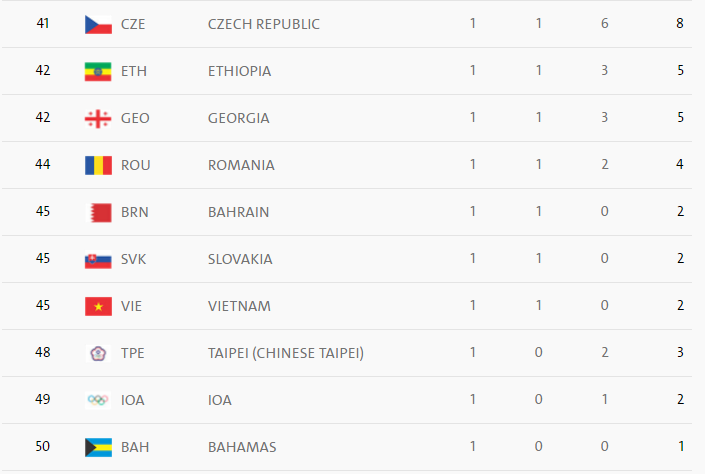Click the Slovakia flag icon
The height and width of the screenshot is (474, 705).
tap(98, 259)
